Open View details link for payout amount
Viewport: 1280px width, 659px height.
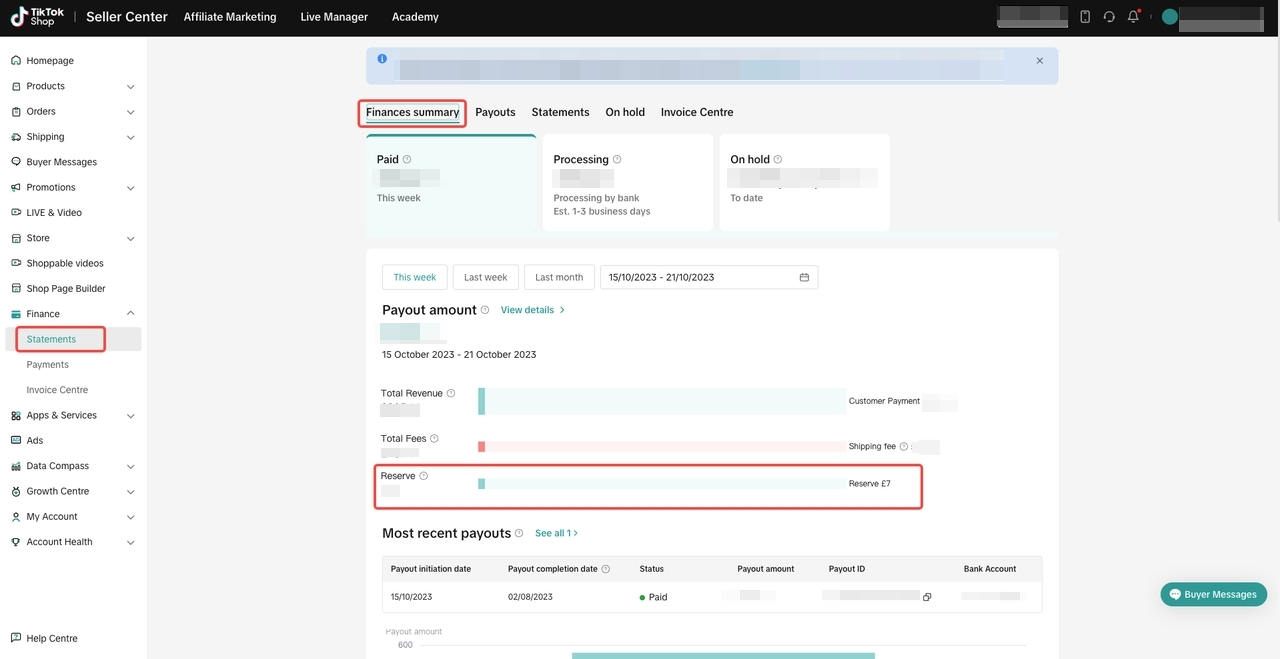(x=532, y=310)
